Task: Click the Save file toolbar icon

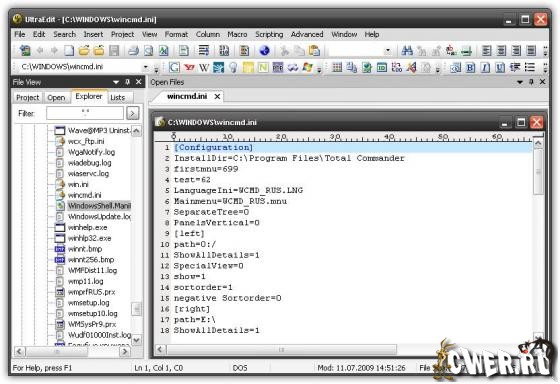Action: [114, 51]
